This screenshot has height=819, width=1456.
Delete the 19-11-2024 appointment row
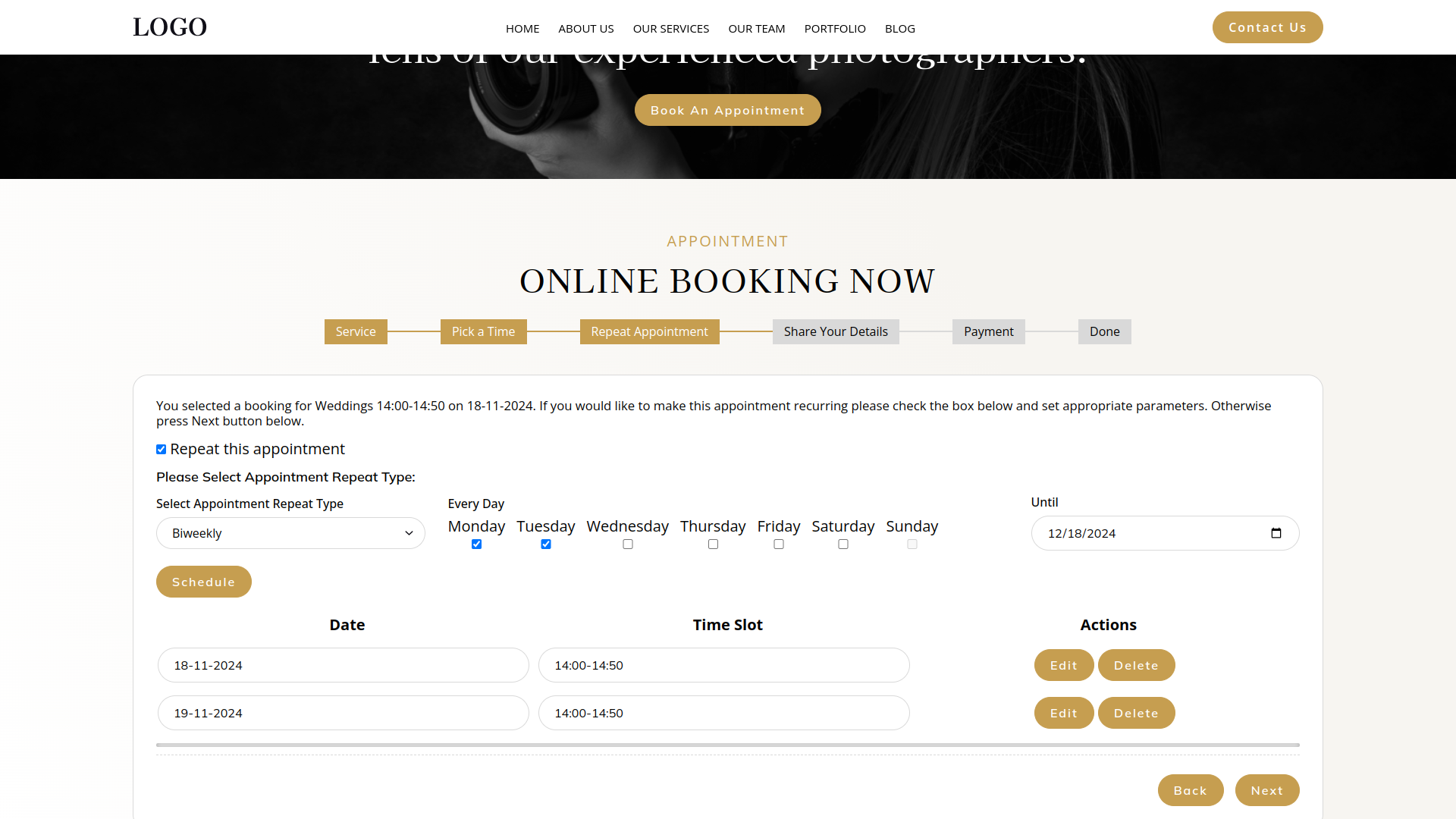point(1136,713)
